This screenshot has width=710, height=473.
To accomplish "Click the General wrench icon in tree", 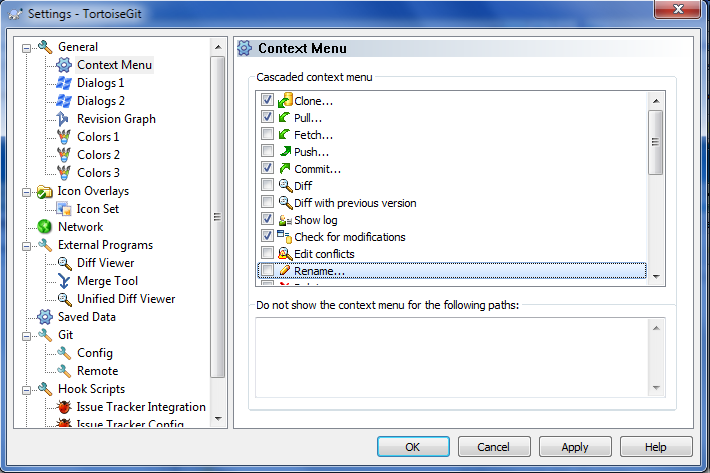I will [45, 47].
